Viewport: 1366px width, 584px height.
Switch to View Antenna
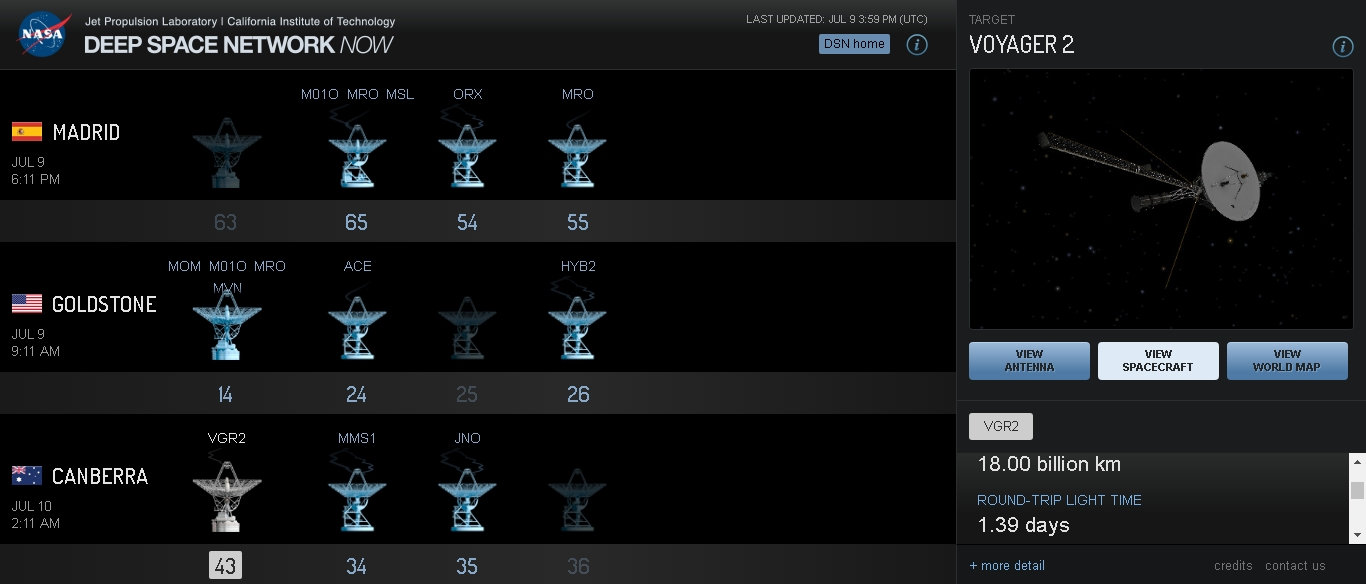click(1029, 361)
